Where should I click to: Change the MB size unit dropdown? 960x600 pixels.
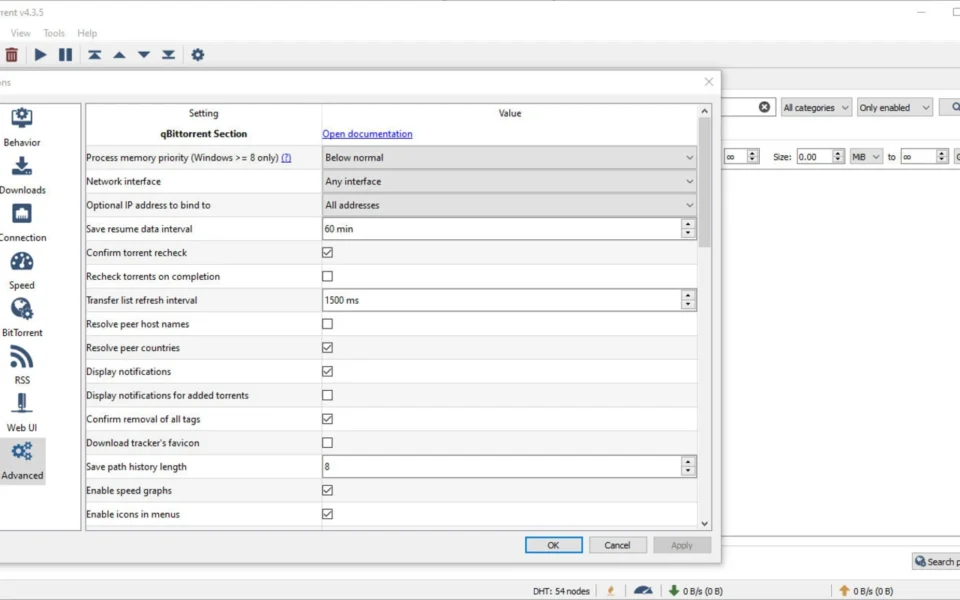coord(866,157)
